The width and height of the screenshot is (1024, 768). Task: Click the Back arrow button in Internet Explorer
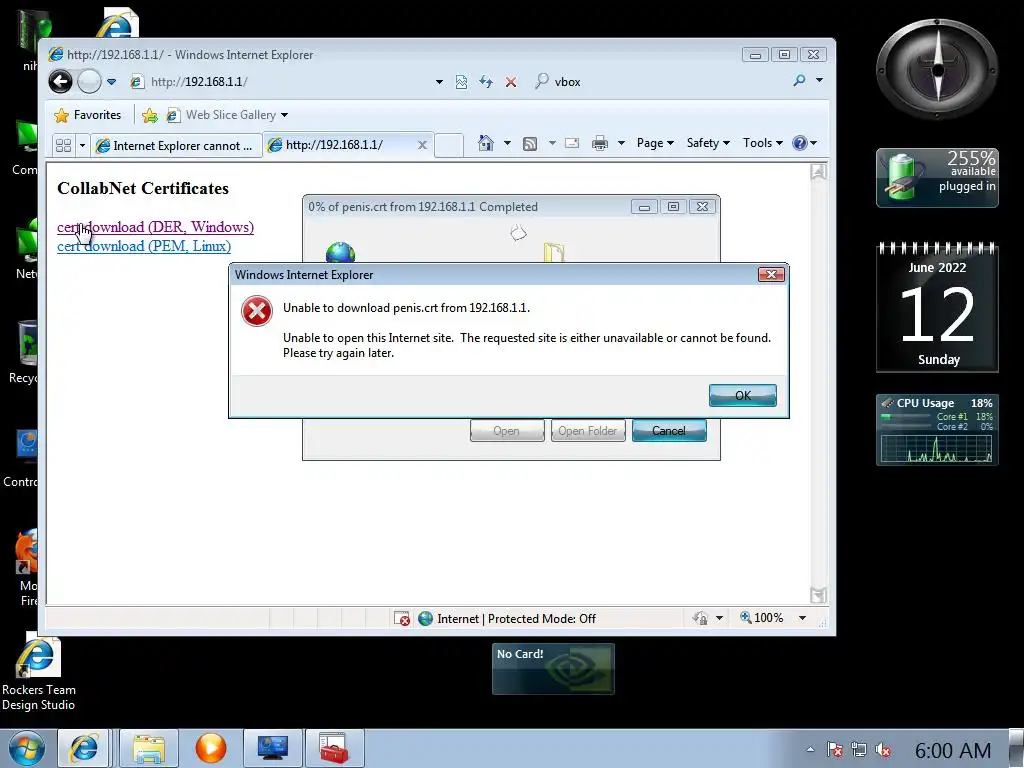click(61, 82)
